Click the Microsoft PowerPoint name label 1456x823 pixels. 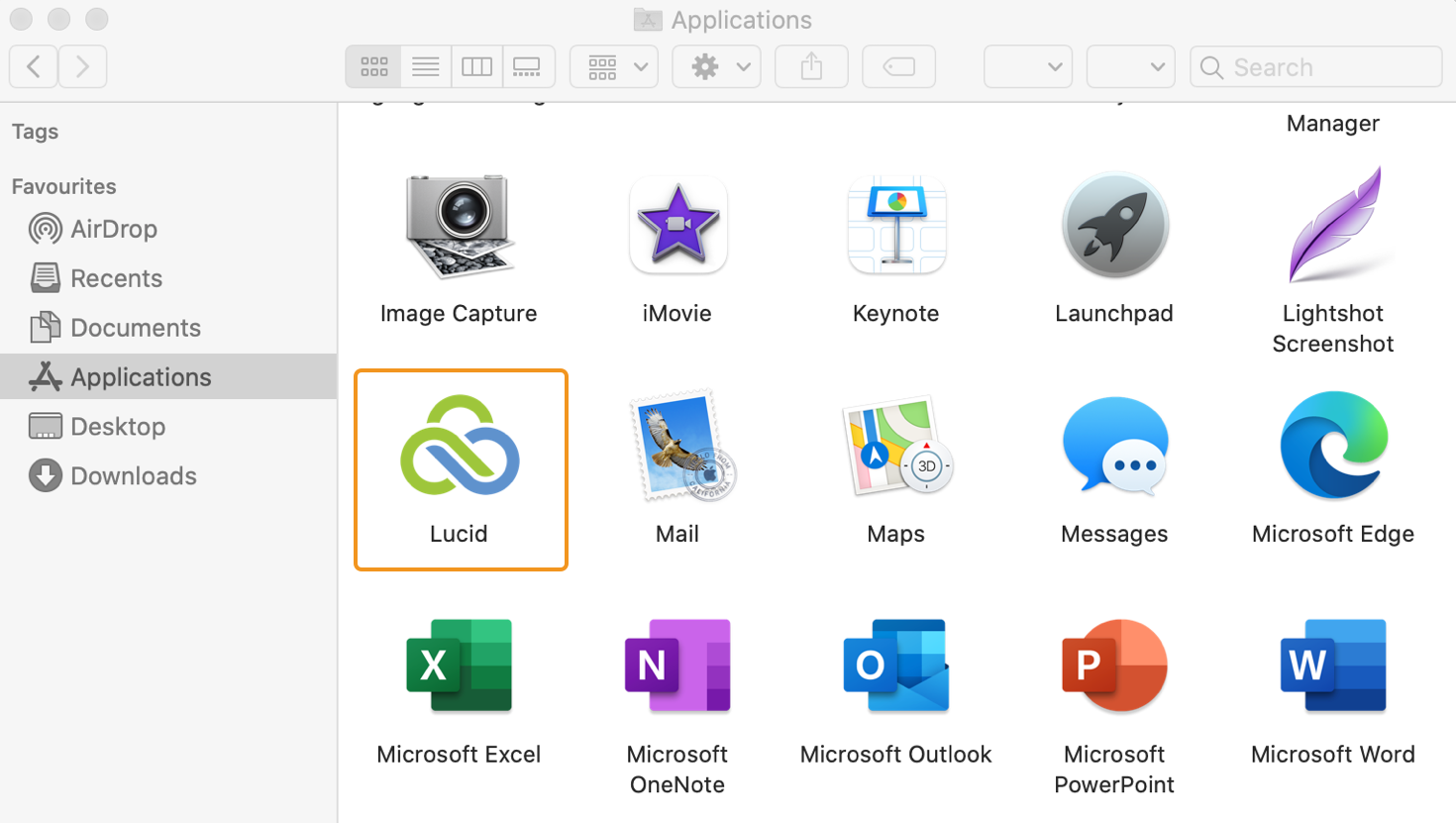pyautogui.click(x=1114, y=770)
